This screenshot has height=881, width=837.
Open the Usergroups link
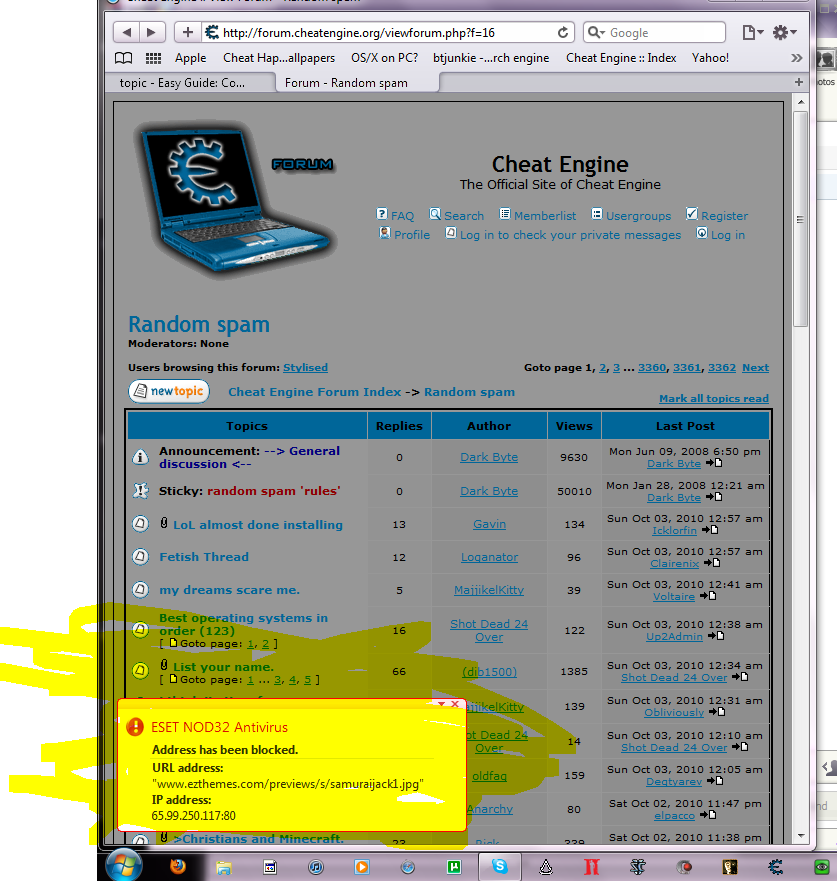(x=638, y=216)
